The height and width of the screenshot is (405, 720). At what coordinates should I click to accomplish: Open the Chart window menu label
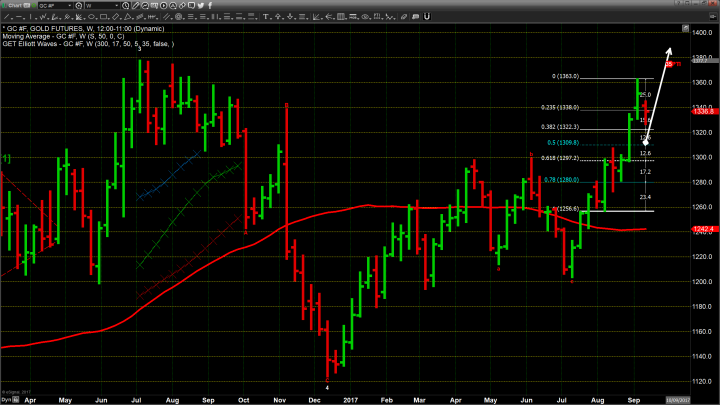15,6
